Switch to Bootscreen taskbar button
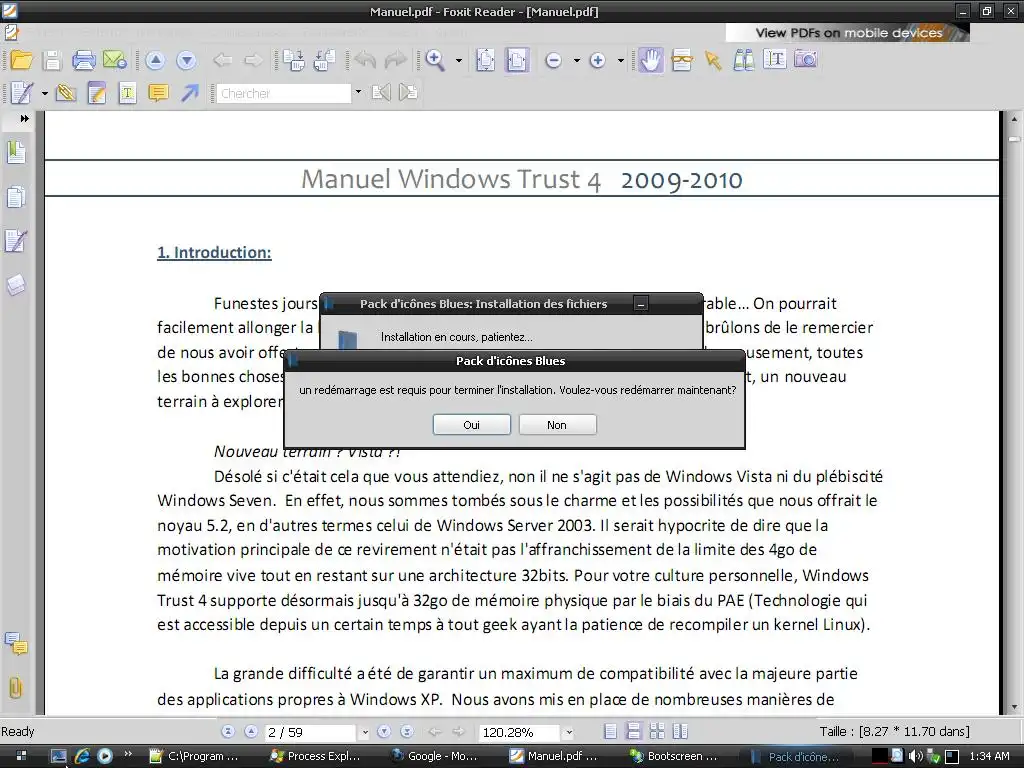This screenshot has height=768, width=1024. point(674,756)
